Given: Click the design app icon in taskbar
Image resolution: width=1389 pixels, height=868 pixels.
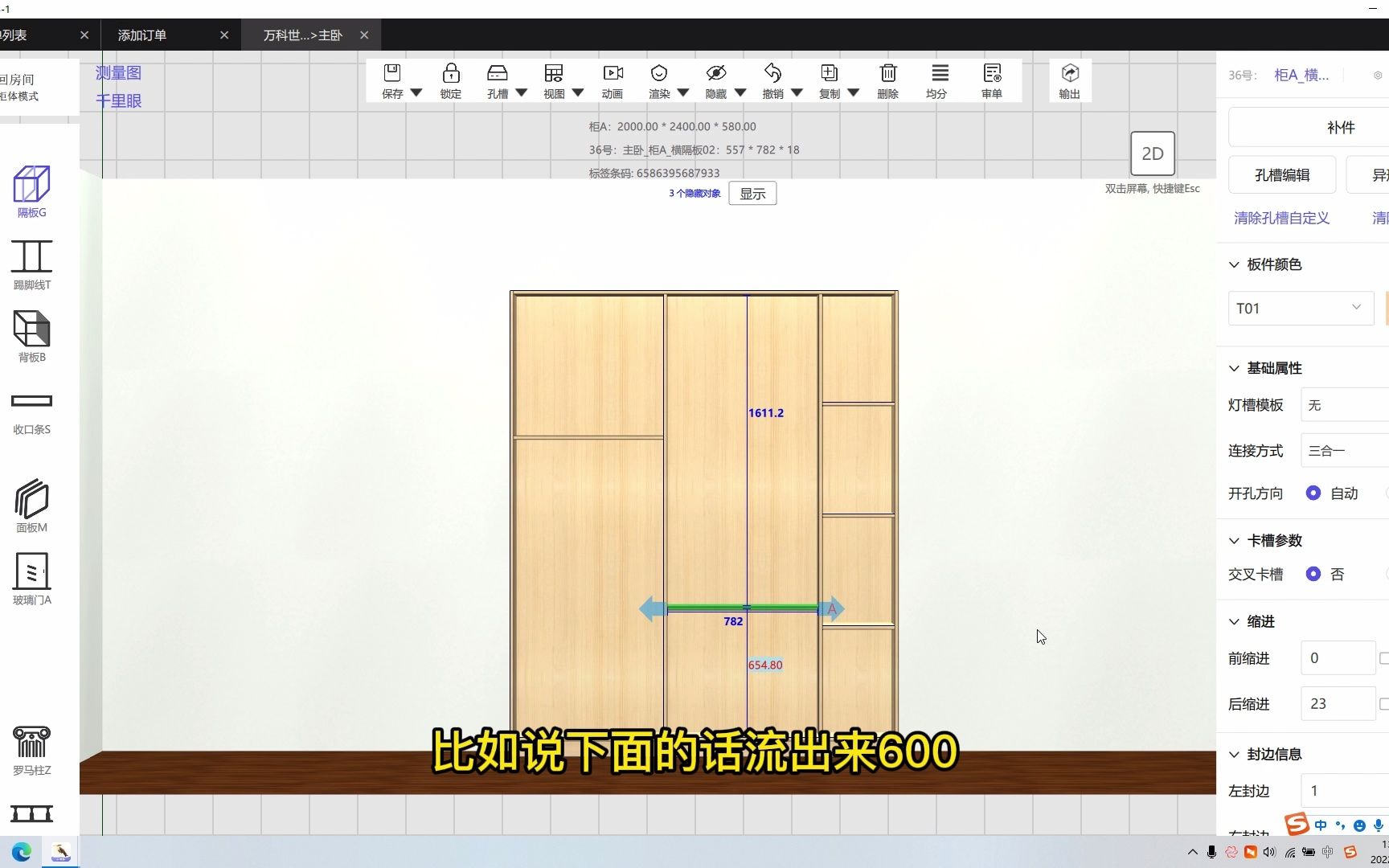Looking at the screenshot, I should [x=60, y=852].
